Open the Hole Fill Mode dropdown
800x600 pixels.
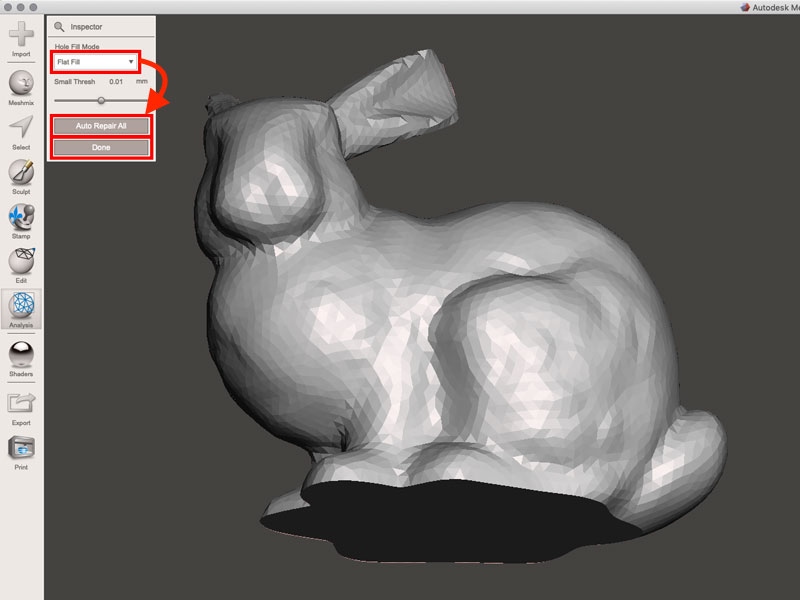pos(95,62)
